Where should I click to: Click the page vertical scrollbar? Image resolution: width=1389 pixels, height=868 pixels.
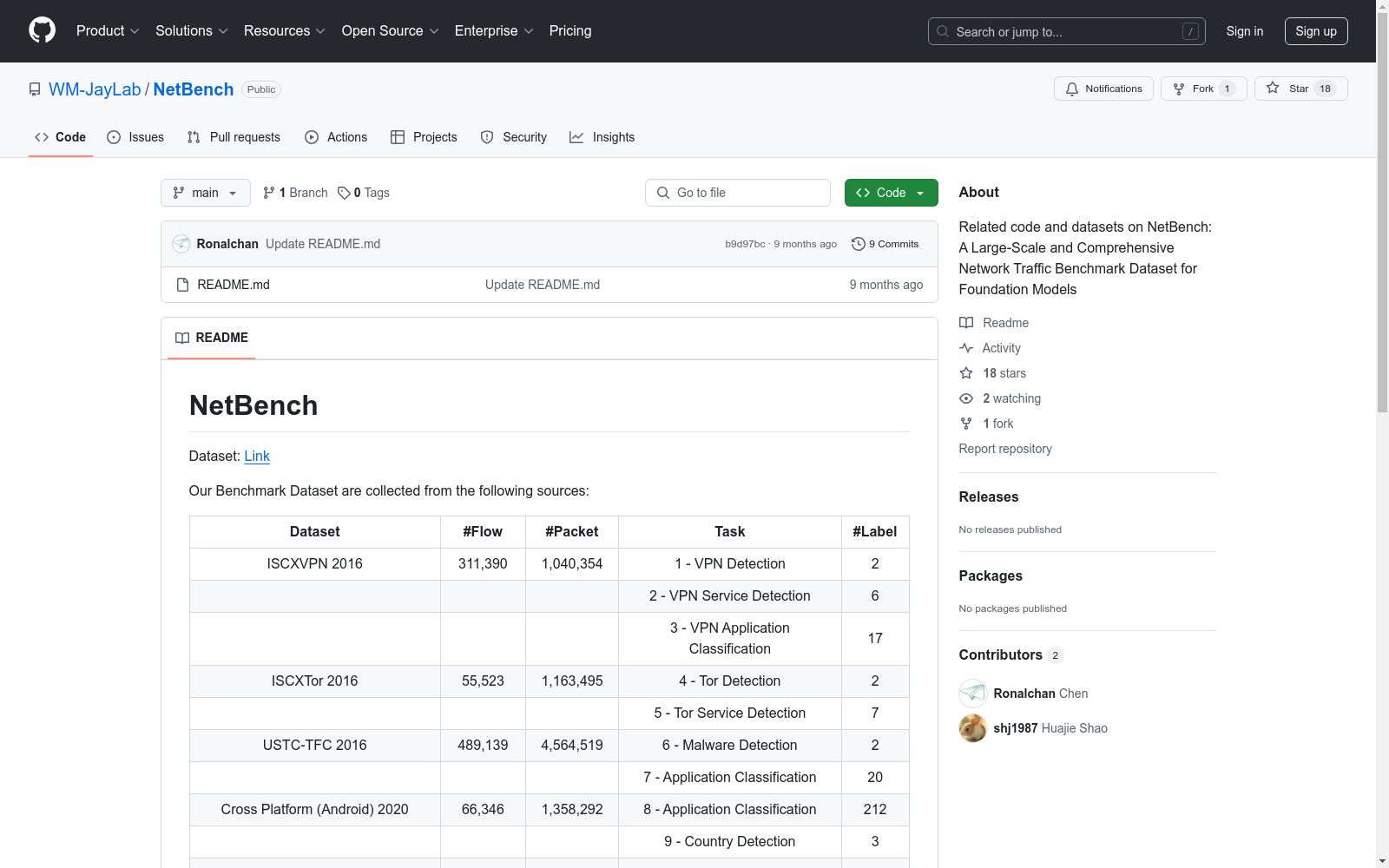(1382, 260)
